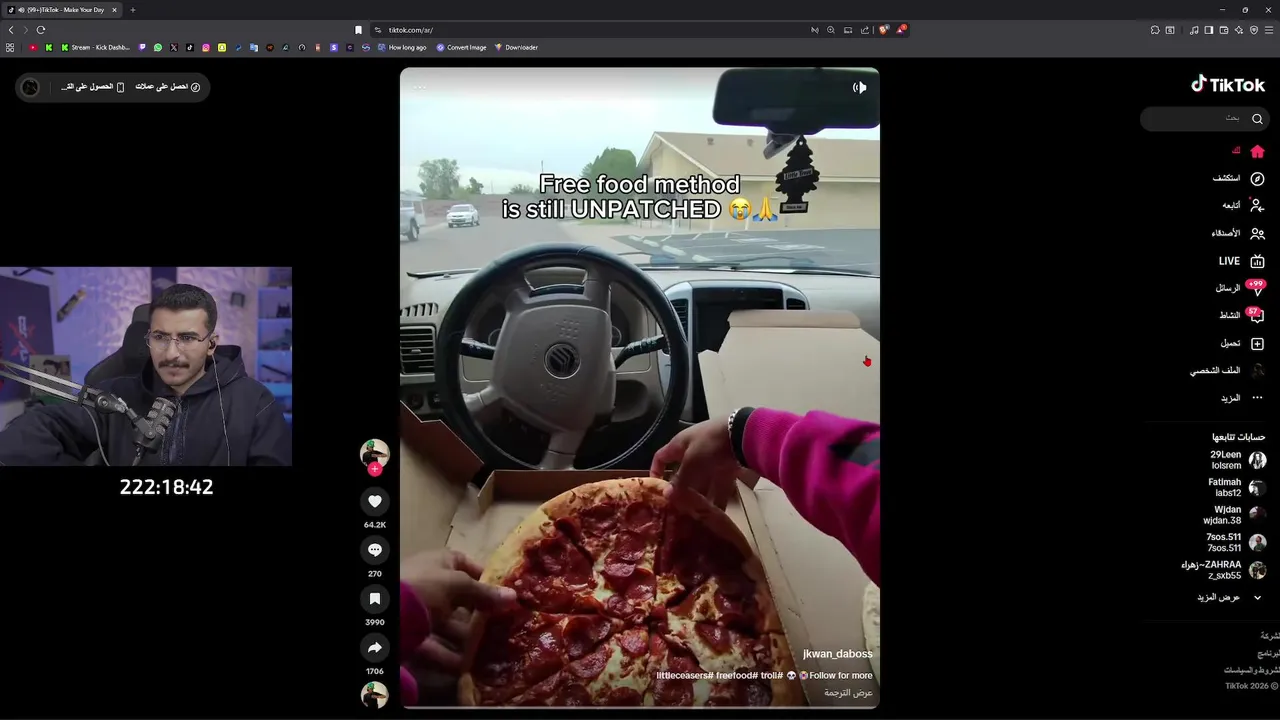Image resolution: width=1280 pixels, height=720 pixels.
Task: Click the 'الحصول على التطبيق' get app button
Action: 93,87
